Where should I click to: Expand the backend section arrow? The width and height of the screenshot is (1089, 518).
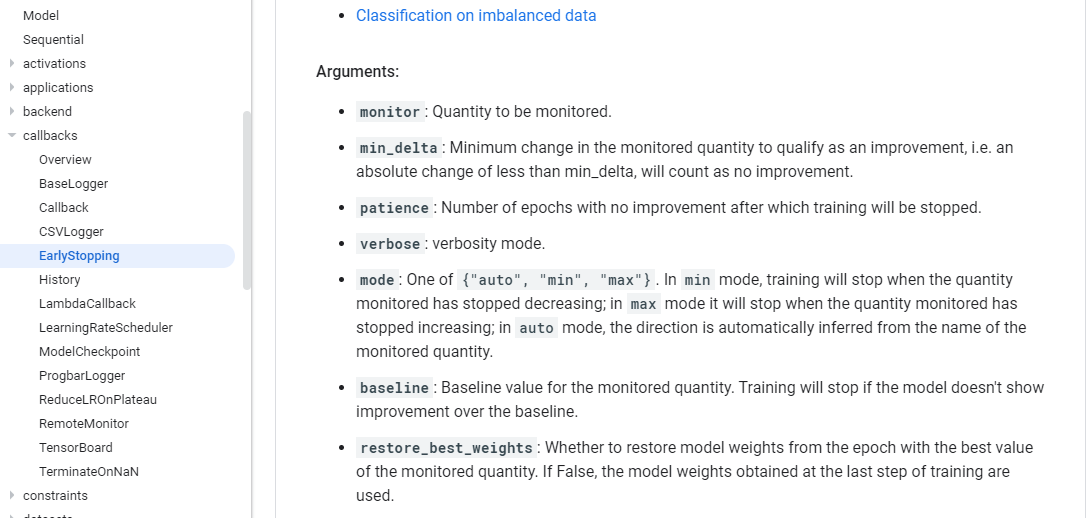coord(12,112)
